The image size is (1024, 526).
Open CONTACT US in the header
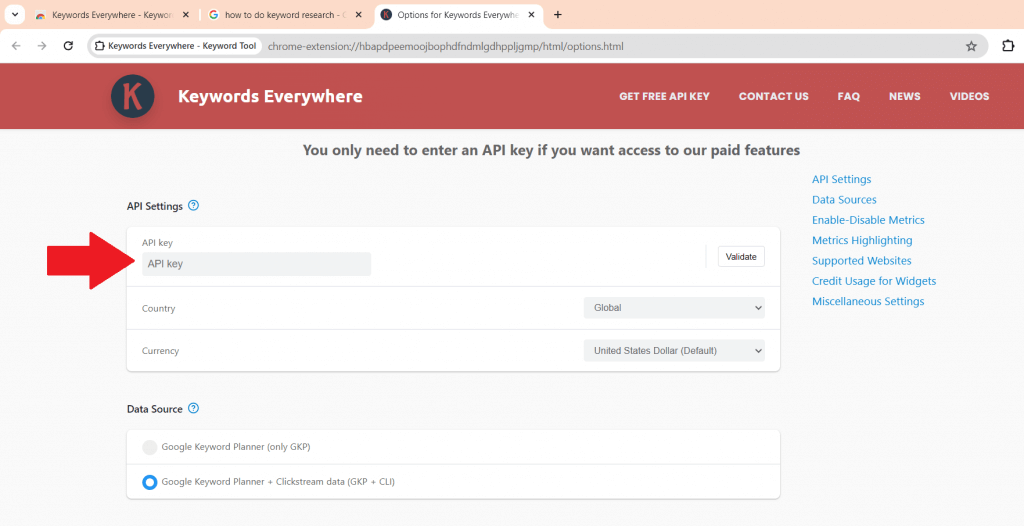[x=773, y=96]
